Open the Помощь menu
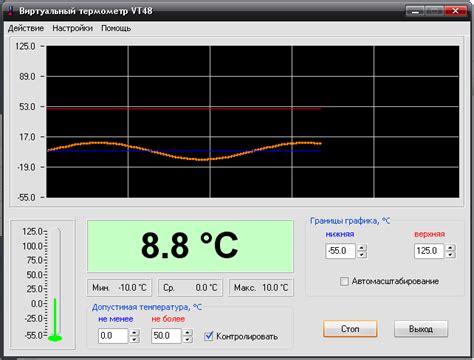Viewport: 474px width, 360px height. click(116, 28)
